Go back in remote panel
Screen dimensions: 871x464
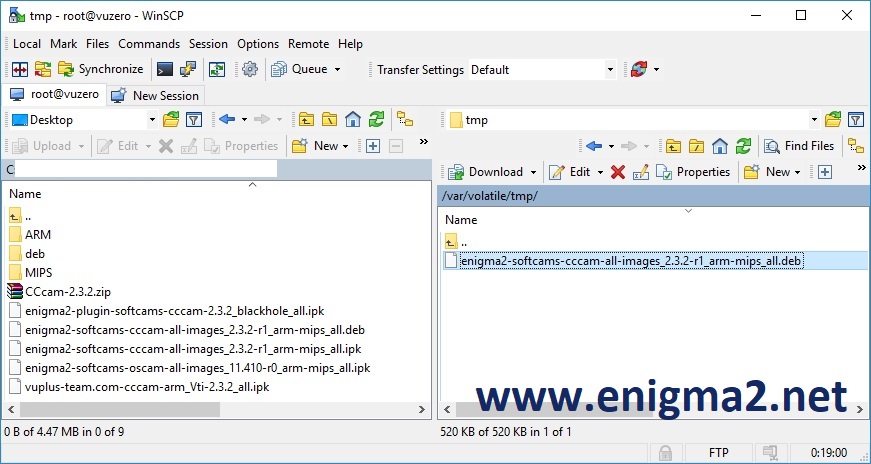594,146
